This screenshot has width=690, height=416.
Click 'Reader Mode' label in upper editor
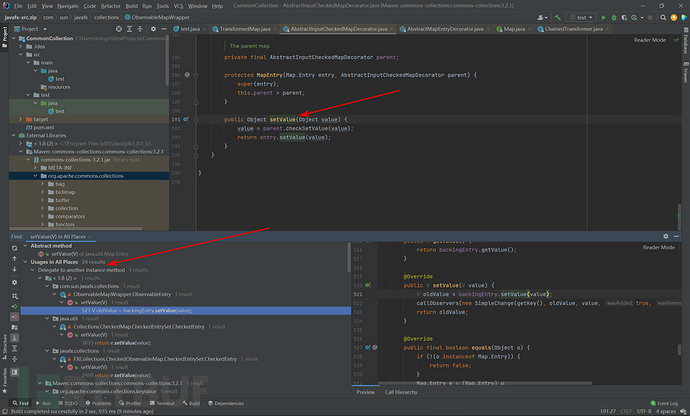649,39
